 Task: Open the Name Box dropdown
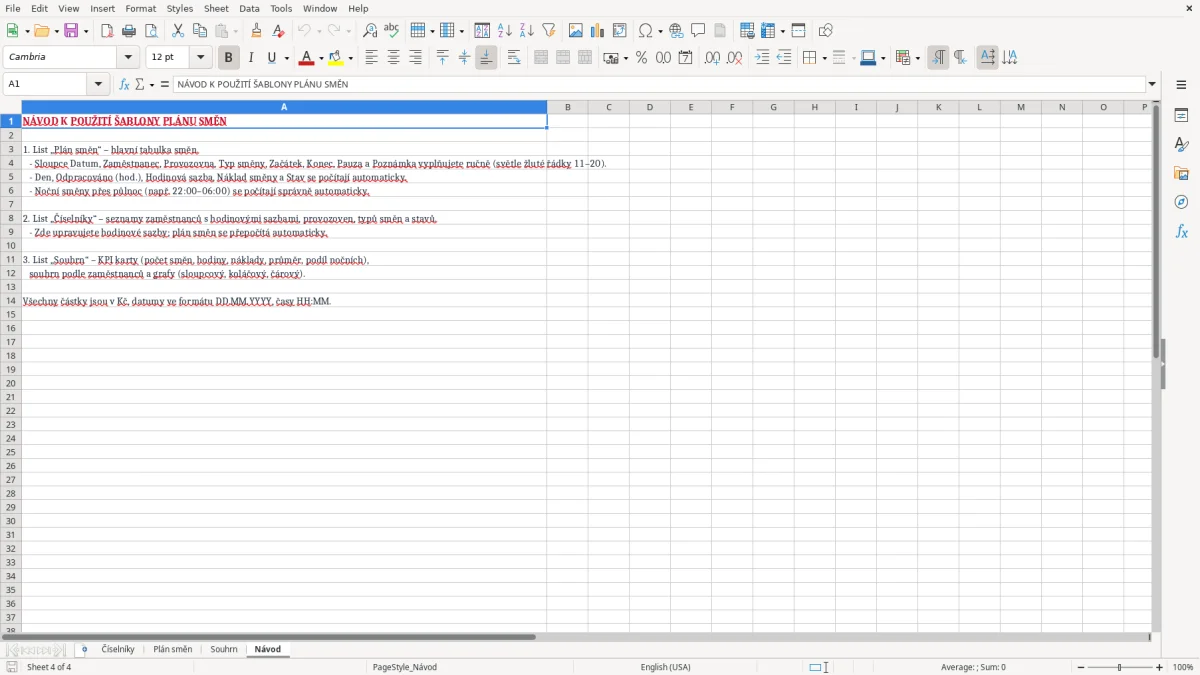(98, 84)
